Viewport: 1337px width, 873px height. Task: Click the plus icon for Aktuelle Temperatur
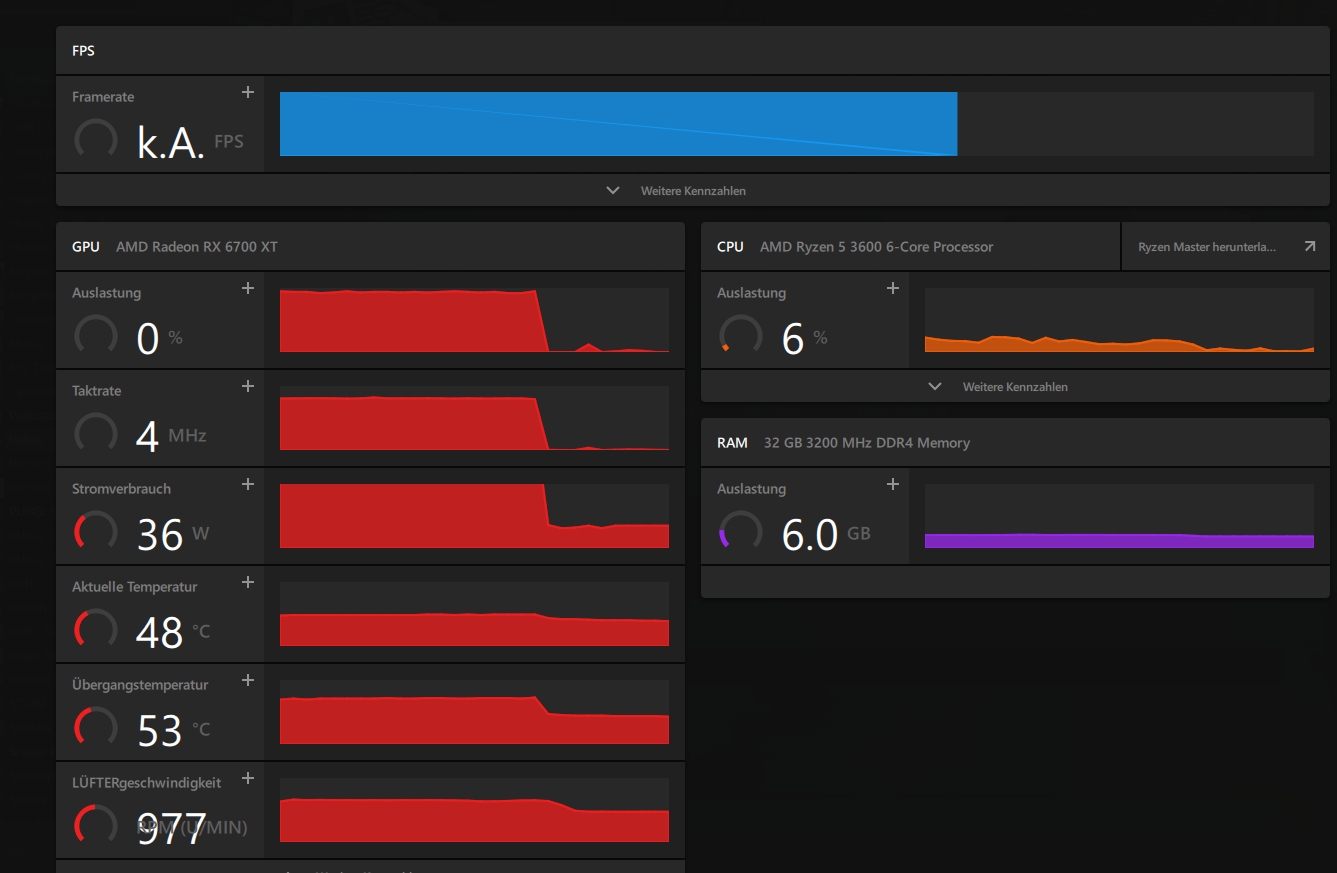coord(248,583)
